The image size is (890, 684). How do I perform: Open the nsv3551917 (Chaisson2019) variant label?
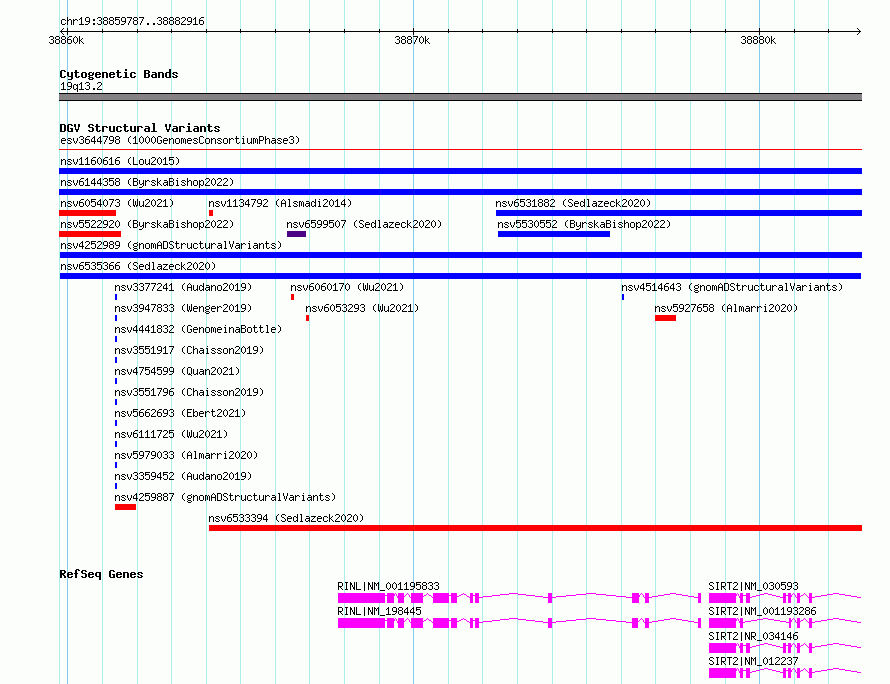tap(189, 350)
